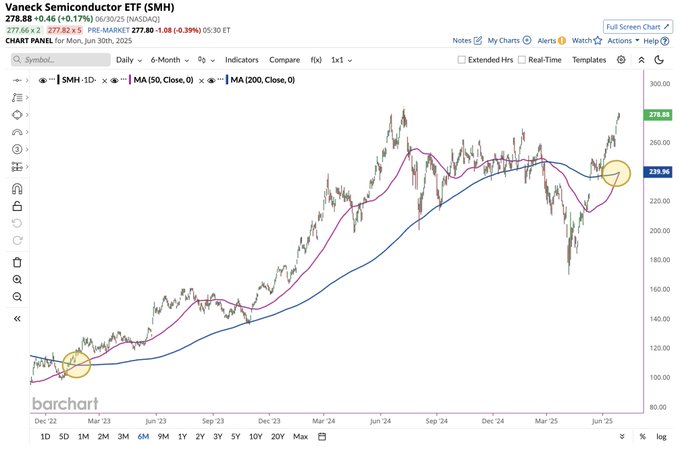This screenshot has height=449, width=680.
Task: Select the 1Y time range
Action: tap(181, 436)
